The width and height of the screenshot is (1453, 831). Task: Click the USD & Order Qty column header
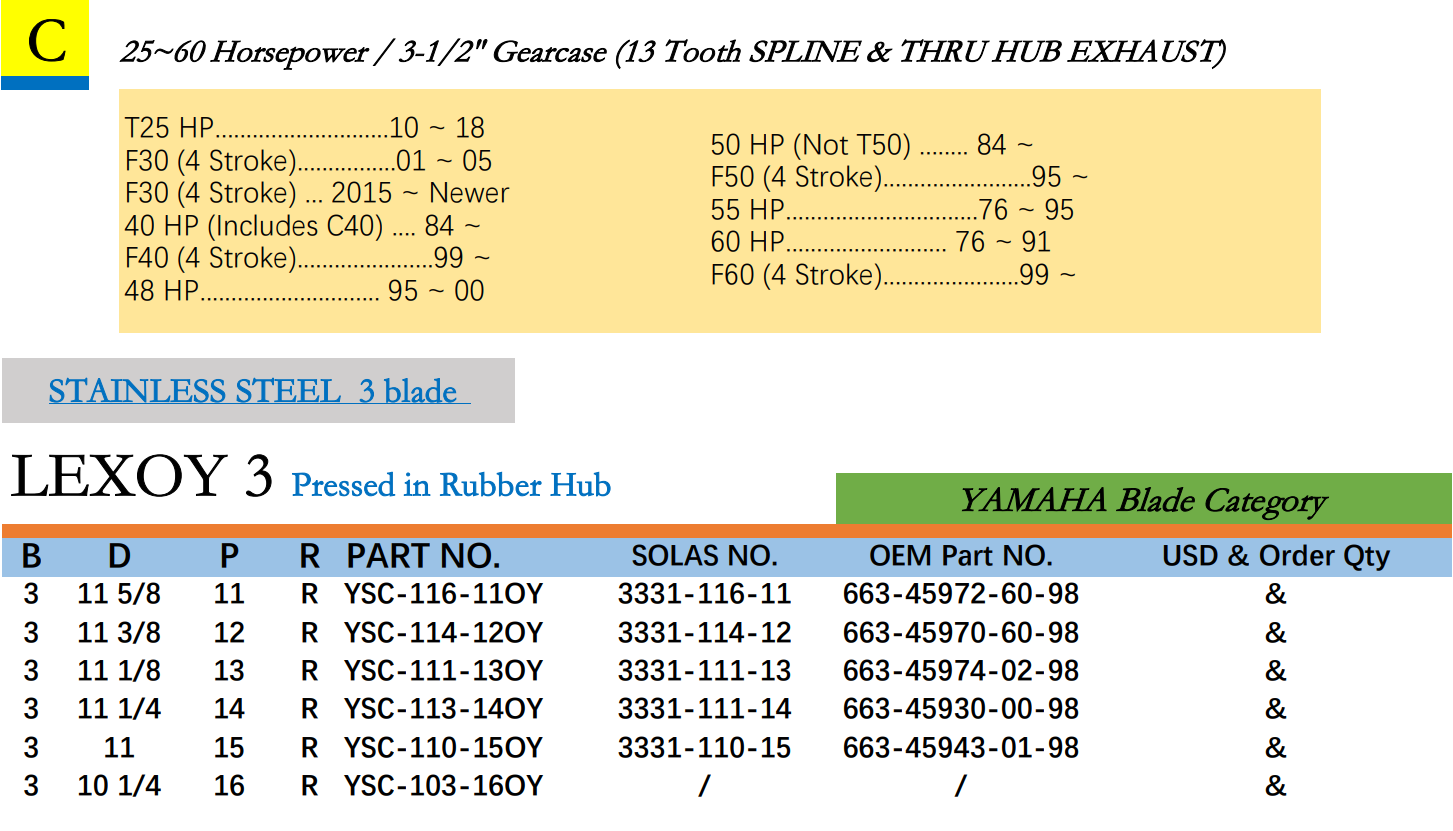click(1276, 556)
